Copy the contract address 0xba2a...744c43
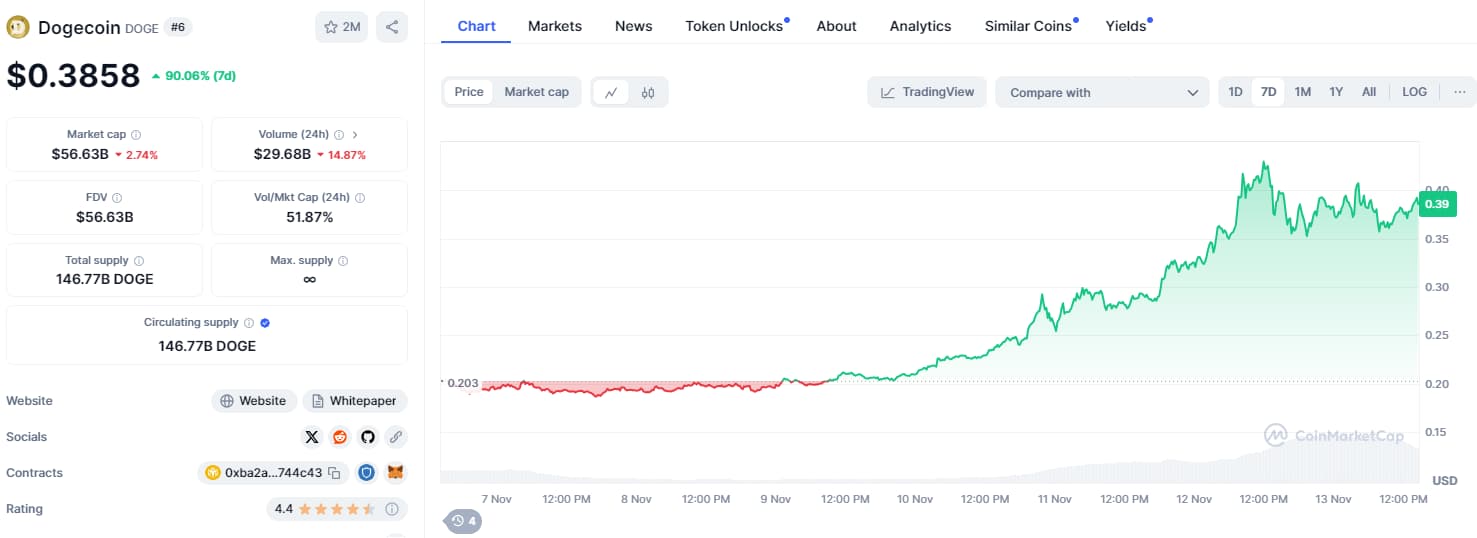Screen dimensions: 1477x538 click(x=334, y=473)
